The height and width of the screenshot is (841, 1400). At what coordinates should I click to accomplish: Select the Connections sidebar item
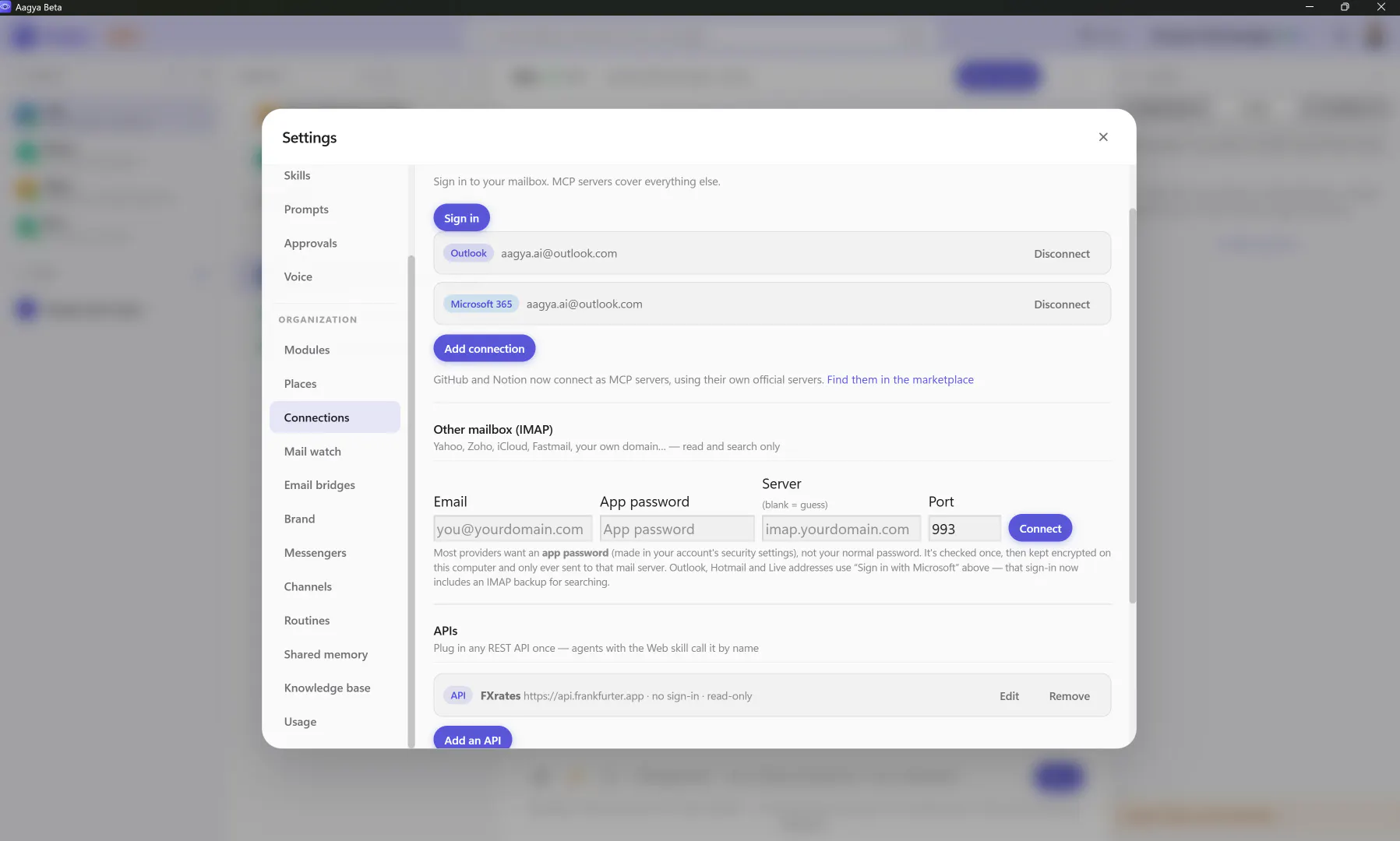point(335,417)
